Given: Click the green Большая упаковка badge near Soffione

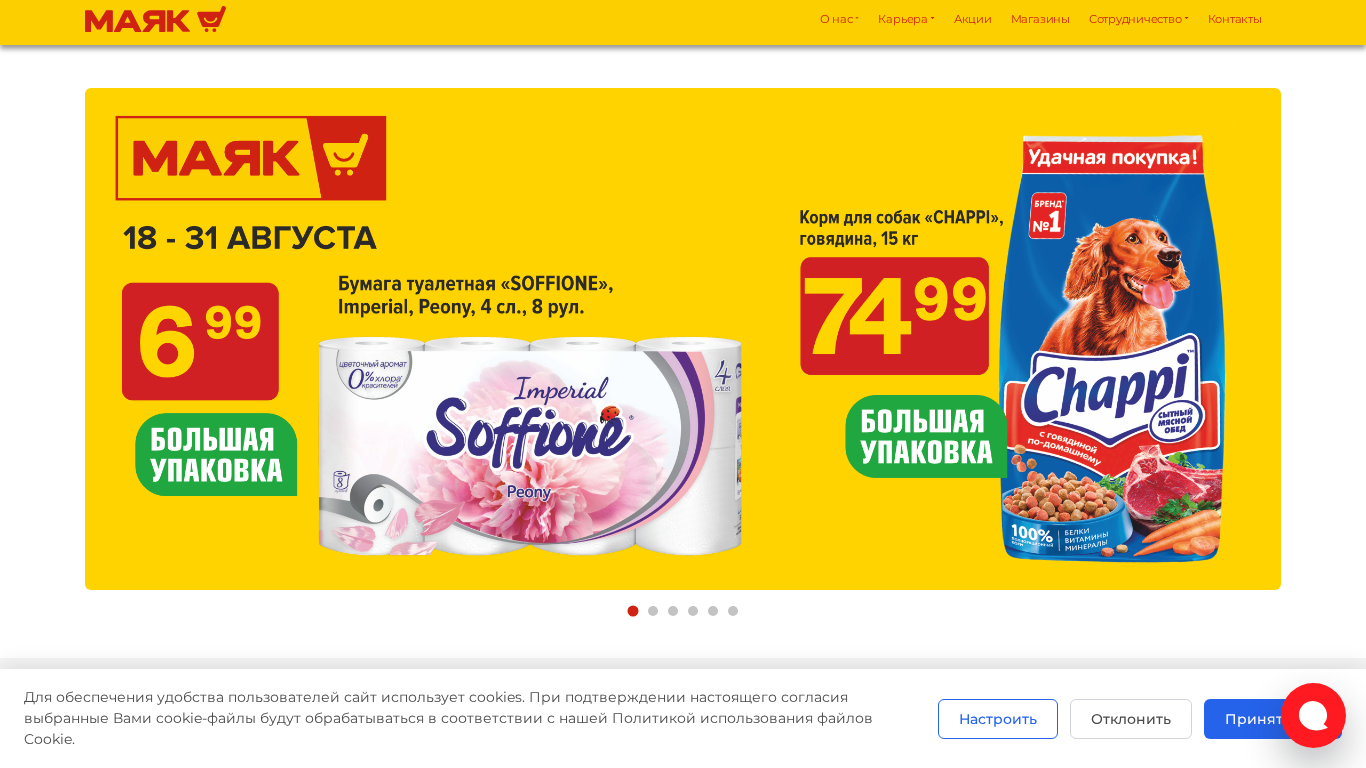Looking at the screenshot, I should click(x=216, y=454).
